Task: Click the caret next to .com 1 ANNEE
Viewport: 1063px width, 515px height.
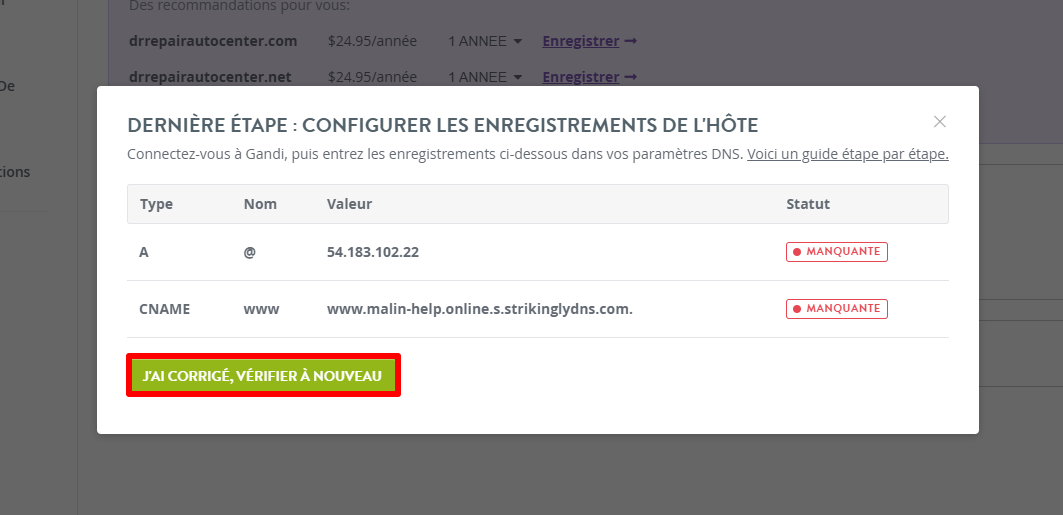Action: 518,41
